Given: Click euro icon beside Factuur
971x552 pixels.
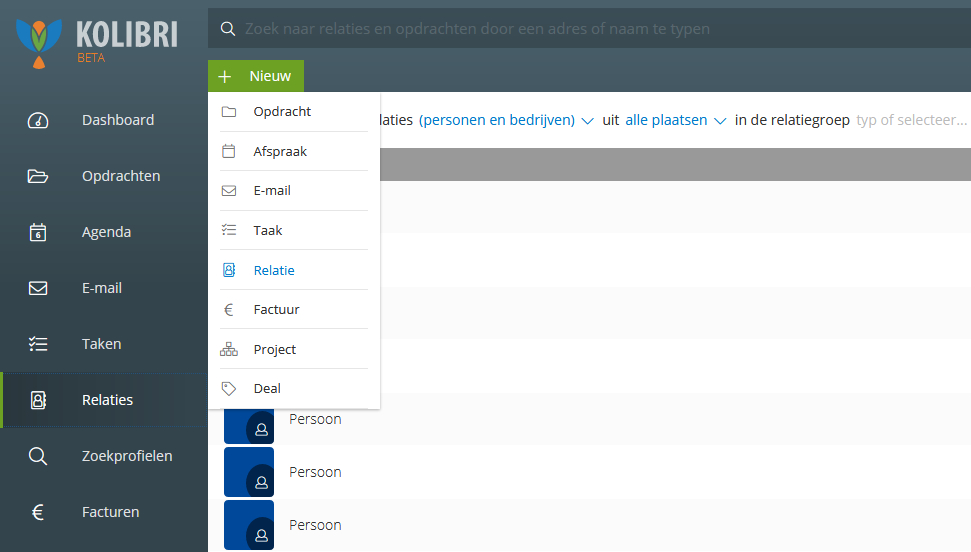Looking at the screenshot, I should click(x=229, y=310).
